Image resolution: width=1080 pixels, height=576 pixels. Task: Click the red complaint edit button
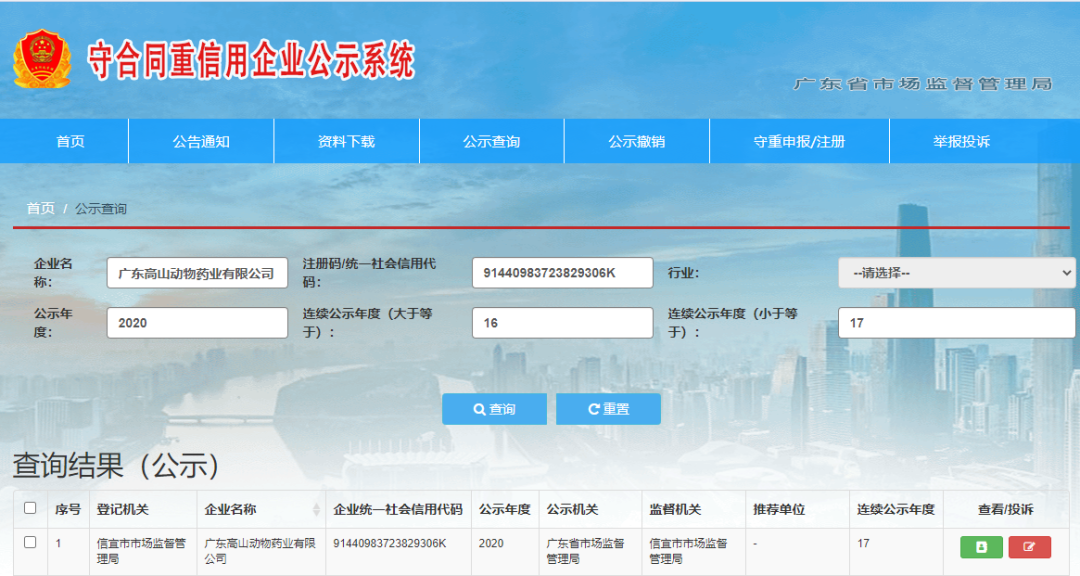(1029, 547)
